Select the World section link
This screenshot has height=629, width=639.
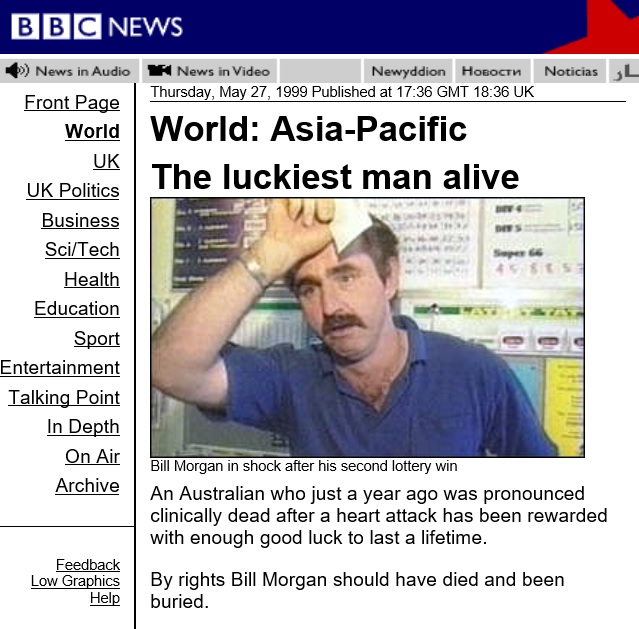point(93,131)
